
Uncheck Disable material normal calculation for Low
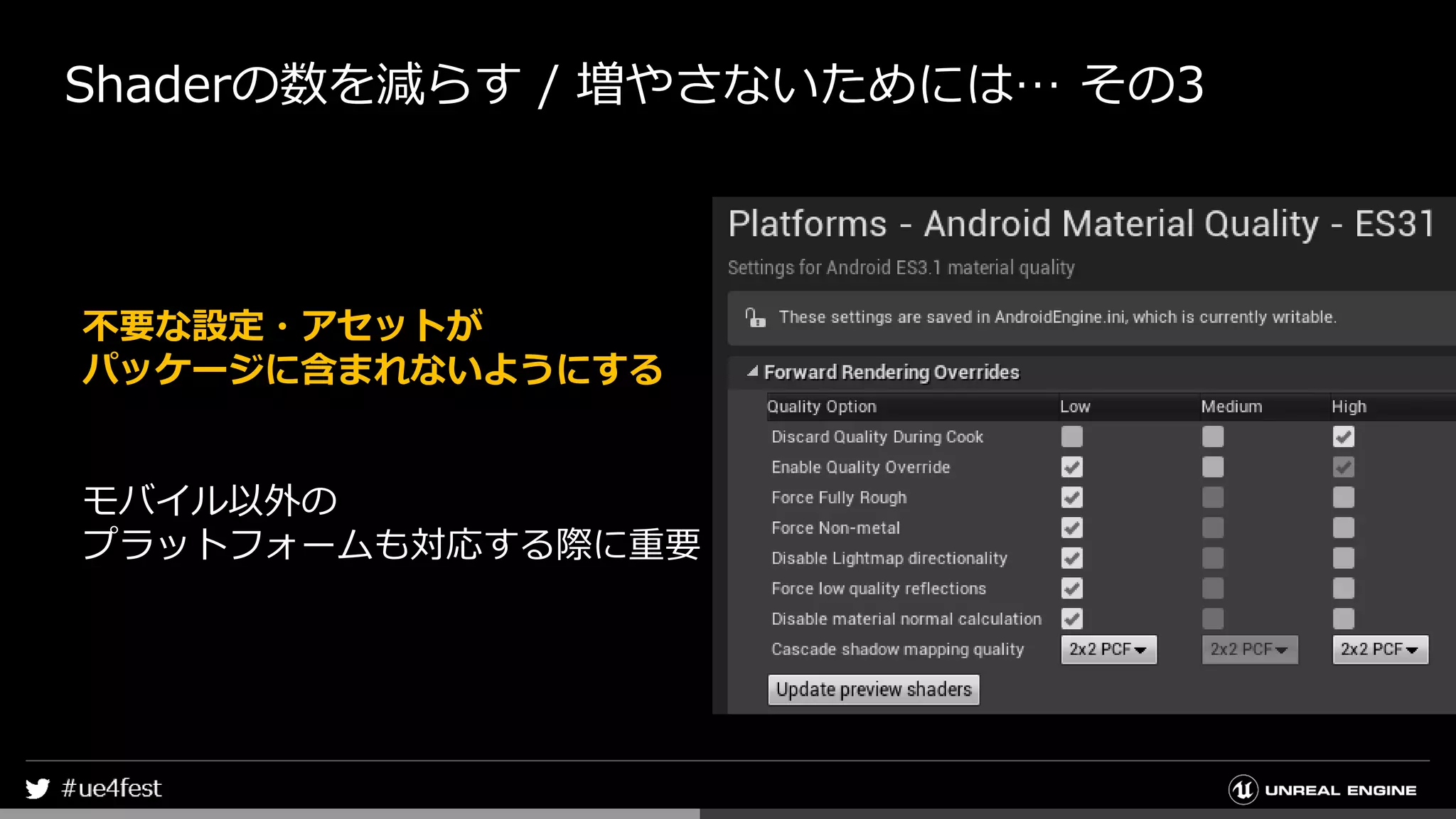(x=1071, y=619)
